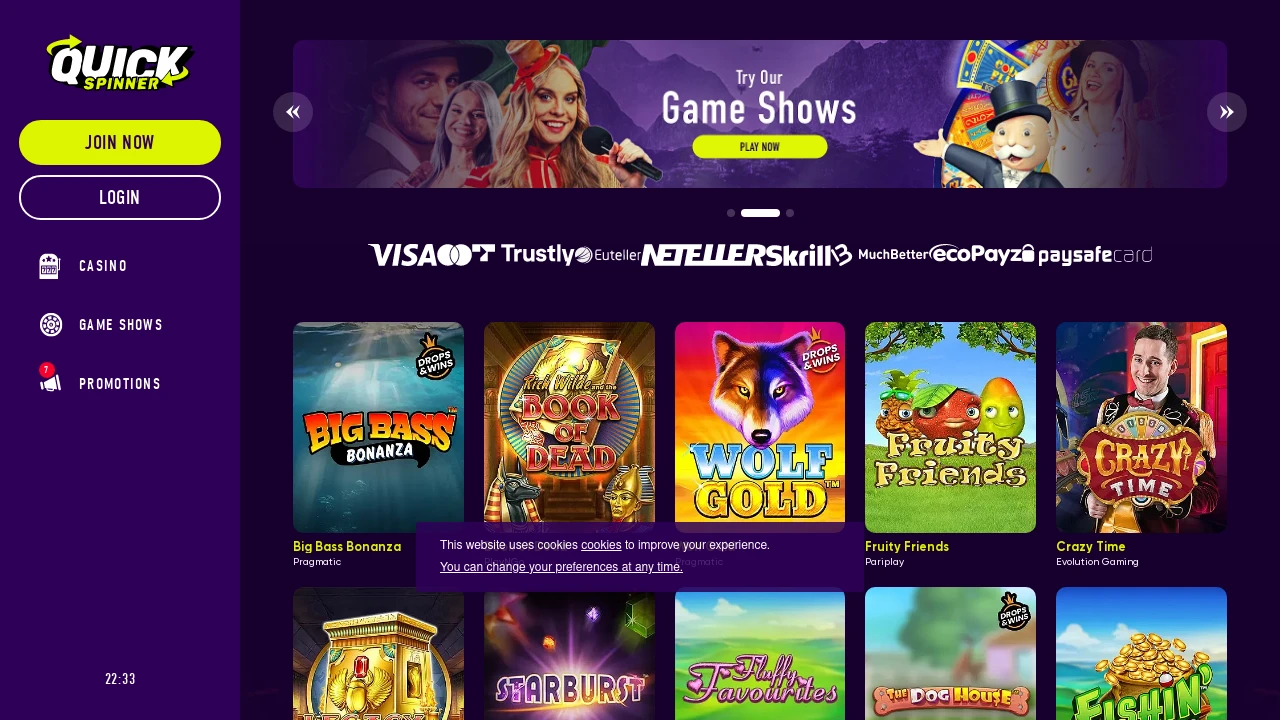Viewport: 1280px width, 720px height.
Task: Open the Crazy Time game thumbnail
Action: (1141, 427)
